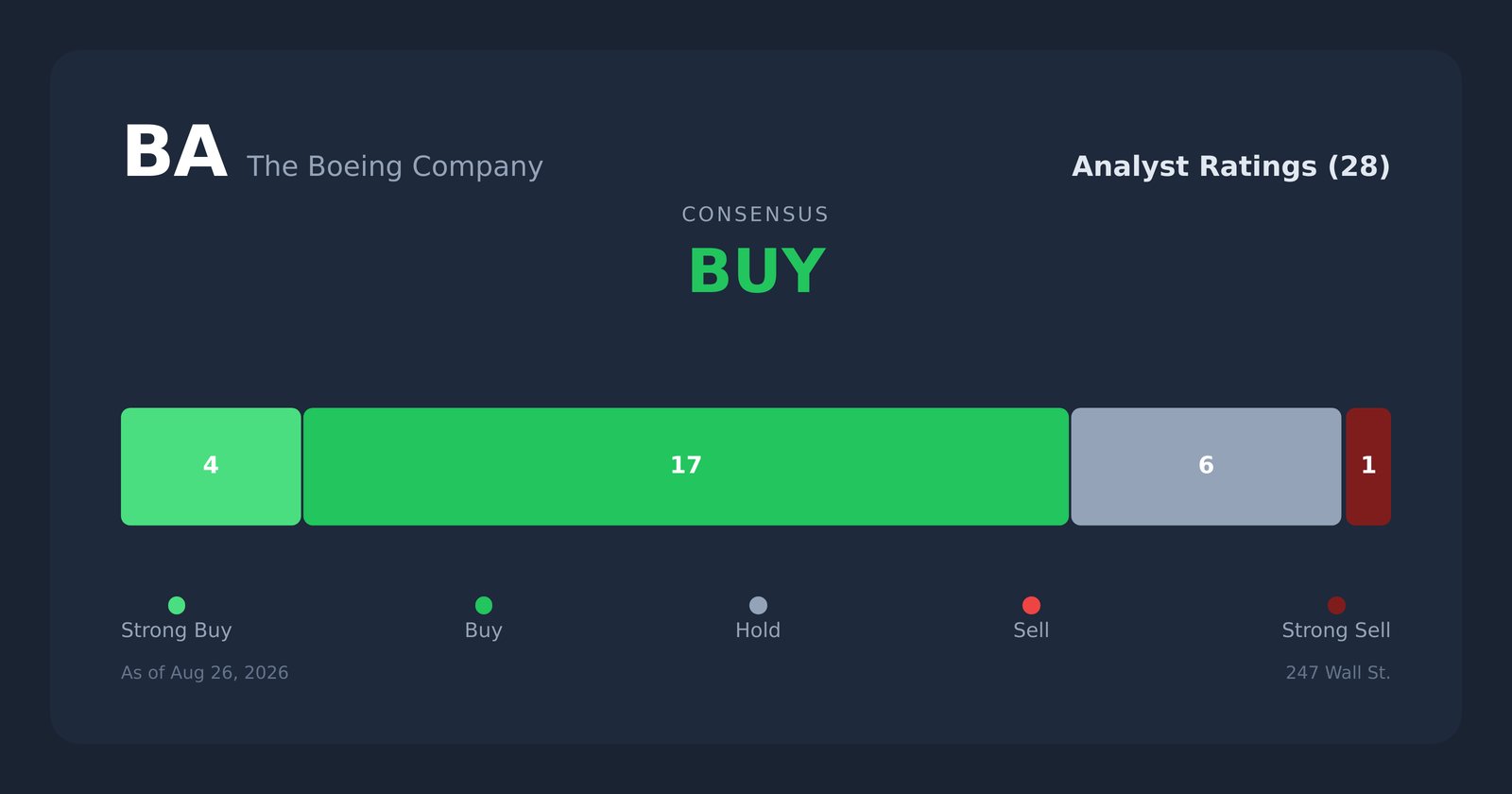Select the Buy bar segment showing 17
The width and height of the screenshot is (1512, 794).
point(686,467)
